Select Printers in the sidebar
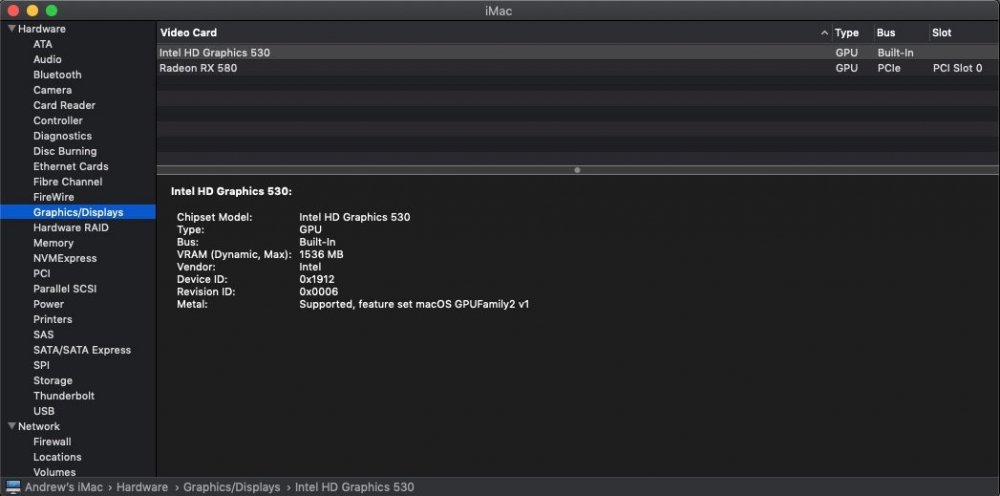This screenshot has width=1000, height=496. pyautogui.click(x=52, y=319)
